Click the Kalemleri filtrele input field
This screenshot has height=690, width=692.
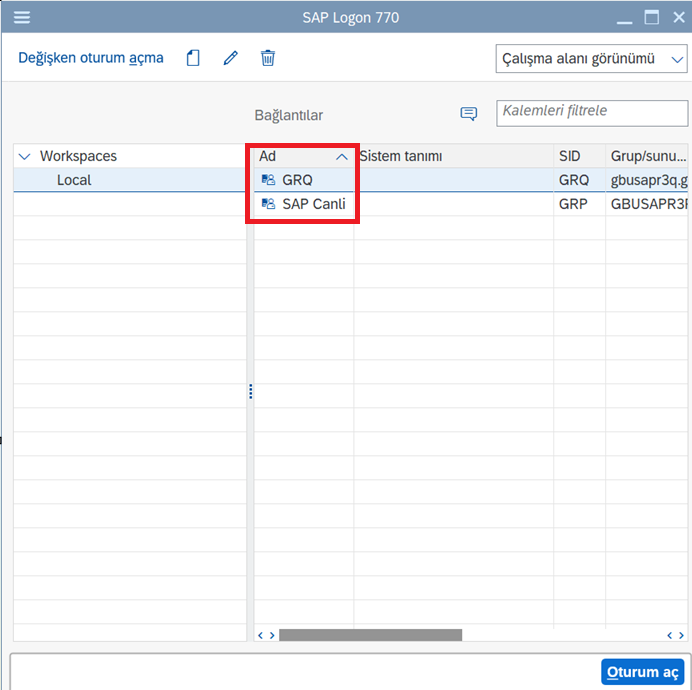[x=592, y=112]
